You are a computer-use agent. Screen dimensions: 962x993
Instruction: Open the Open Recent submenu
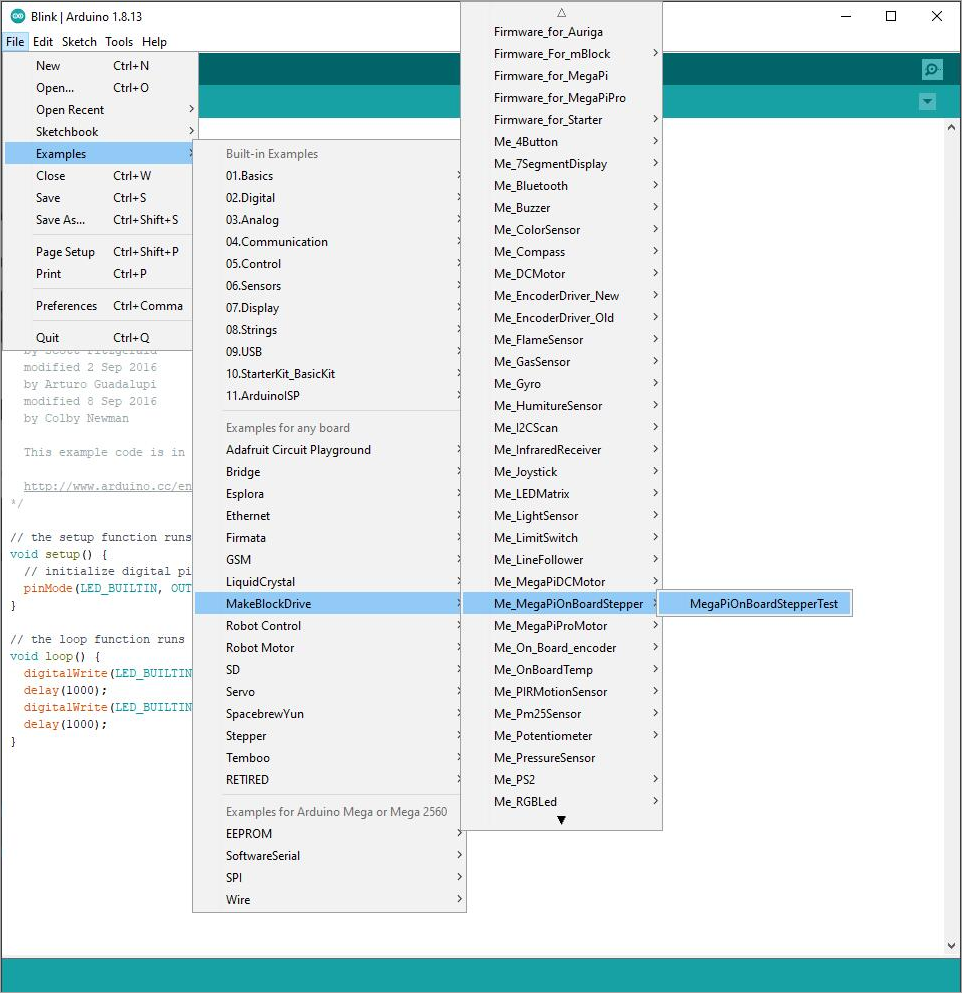tap(69, 110)
